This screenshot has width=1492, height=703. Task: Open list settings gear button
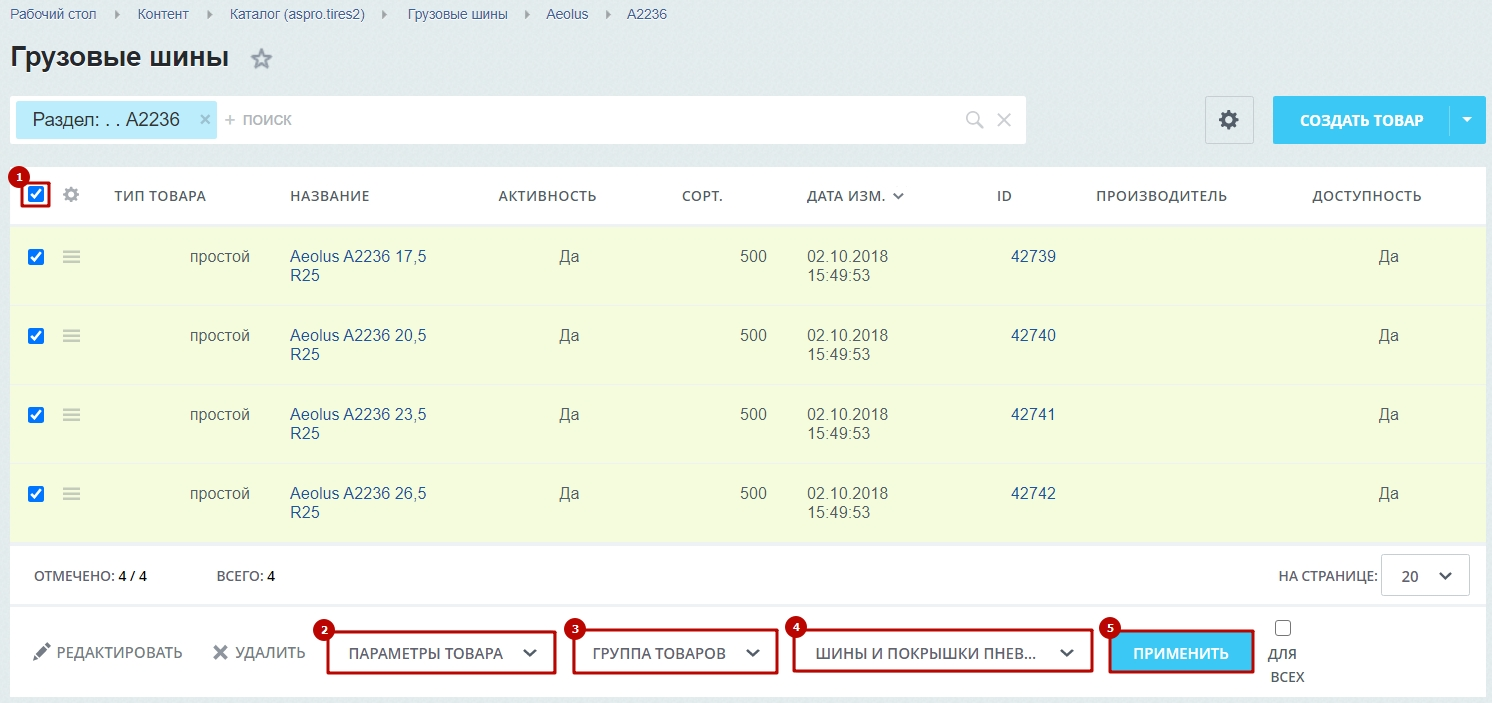tap(1229, 120)
